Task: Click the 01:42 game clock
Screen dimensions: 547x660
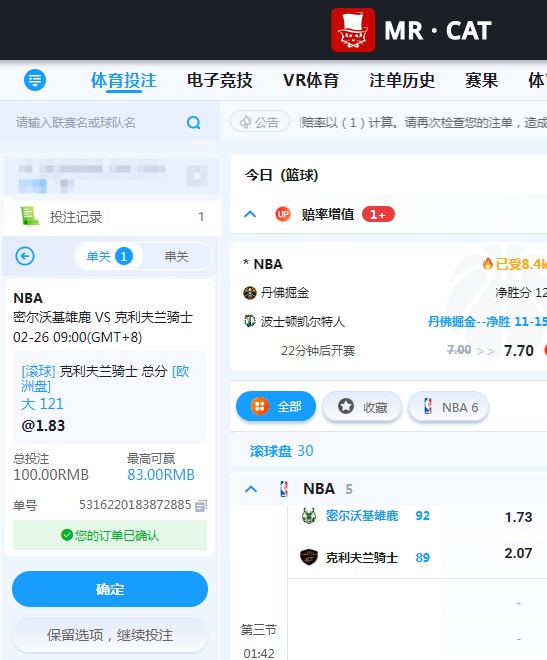Action: 258,653
